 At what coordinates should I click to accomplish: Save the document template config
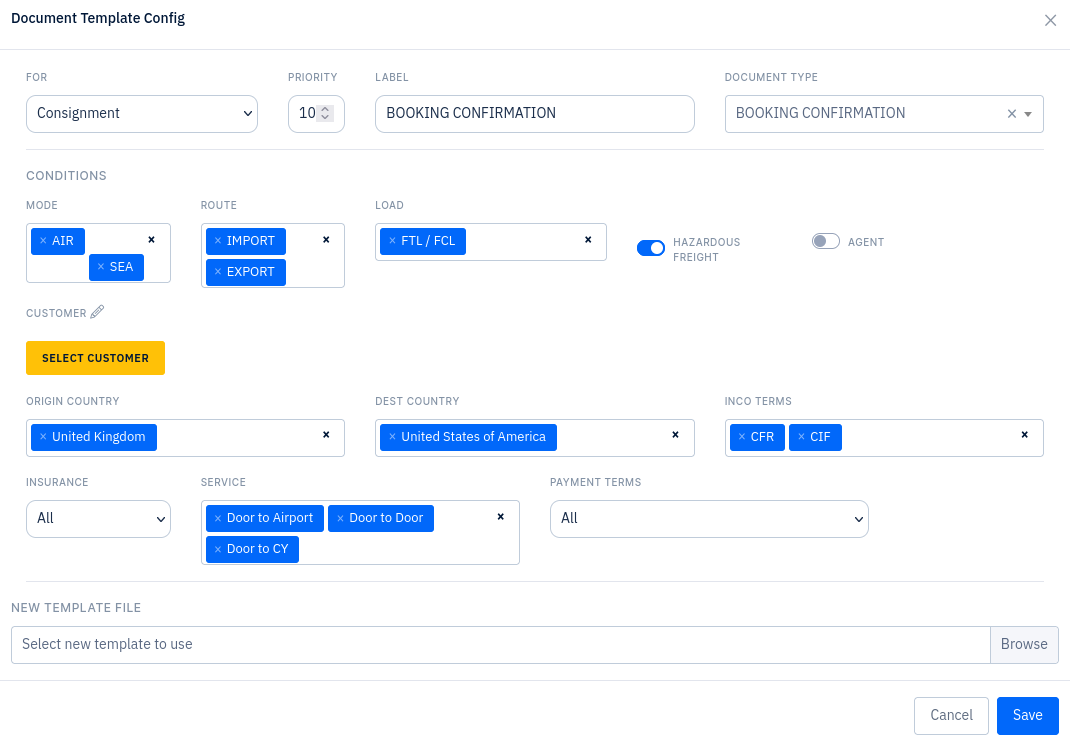1027,715
